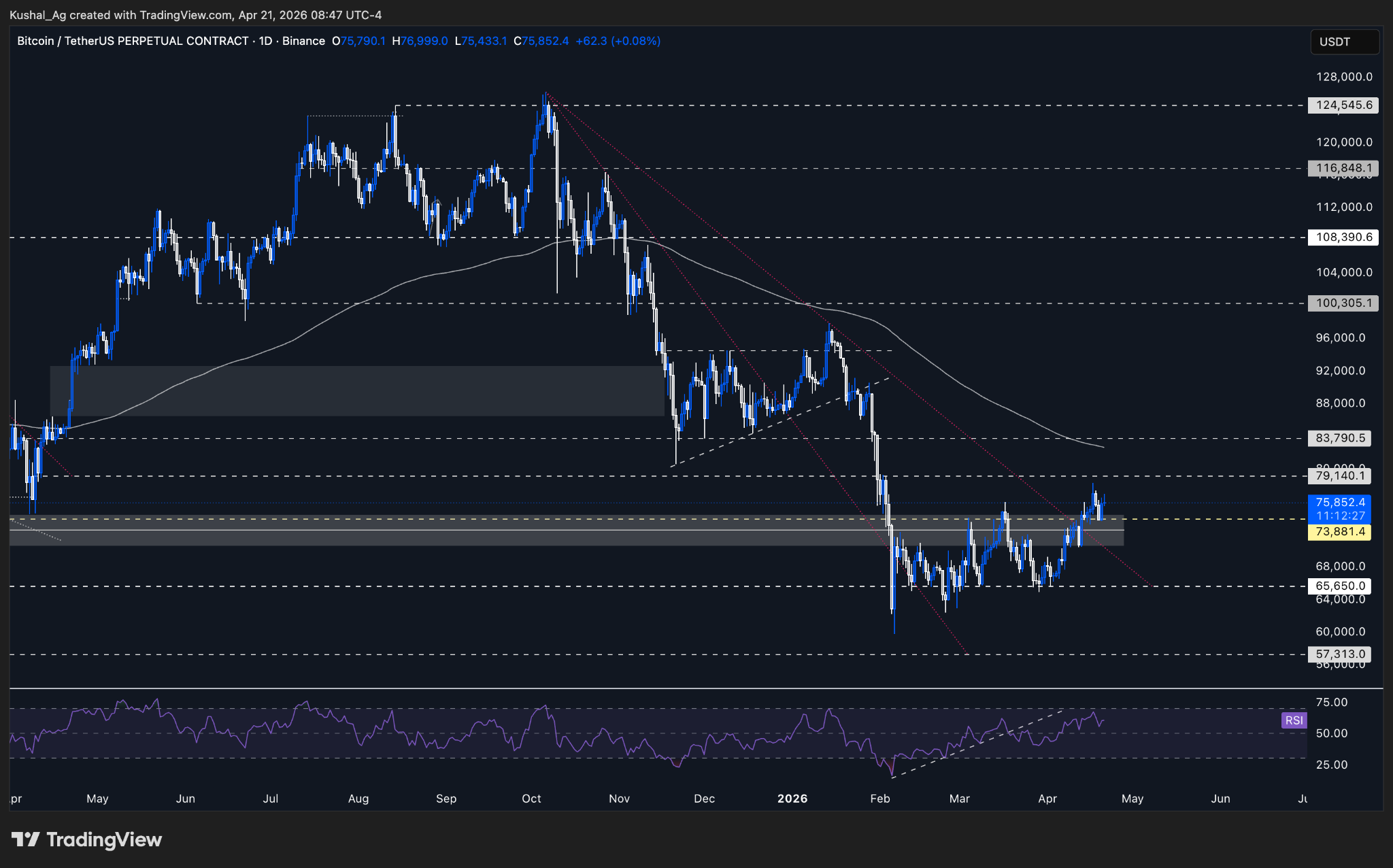
Task: Select the 108,390.6 horizontal level label
Action: (x=1343, y=237)
